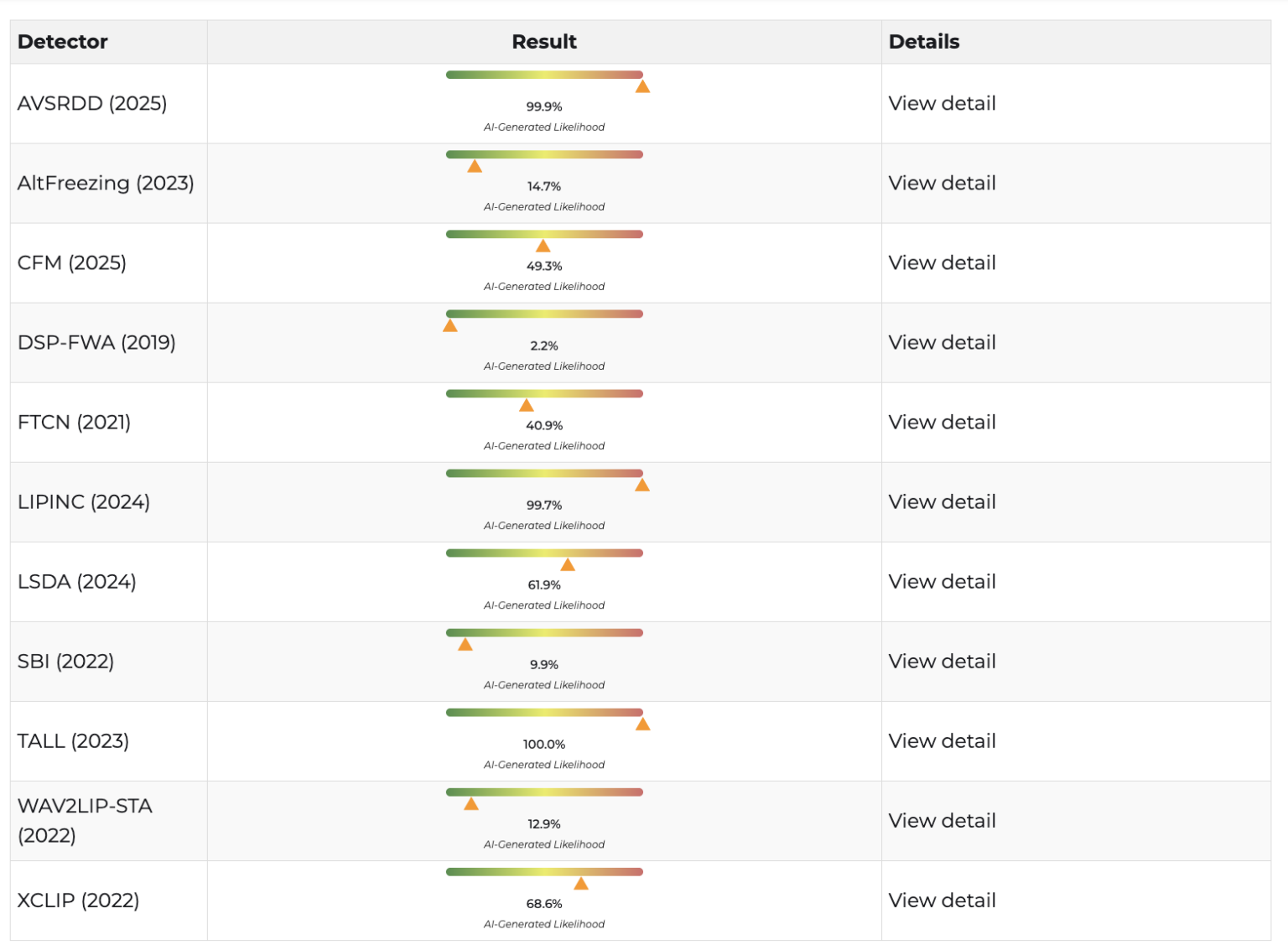The image size is (1288, 945).
Task: Click the DSP-FWA orange triangle marker
Action: tap(450, 326)
